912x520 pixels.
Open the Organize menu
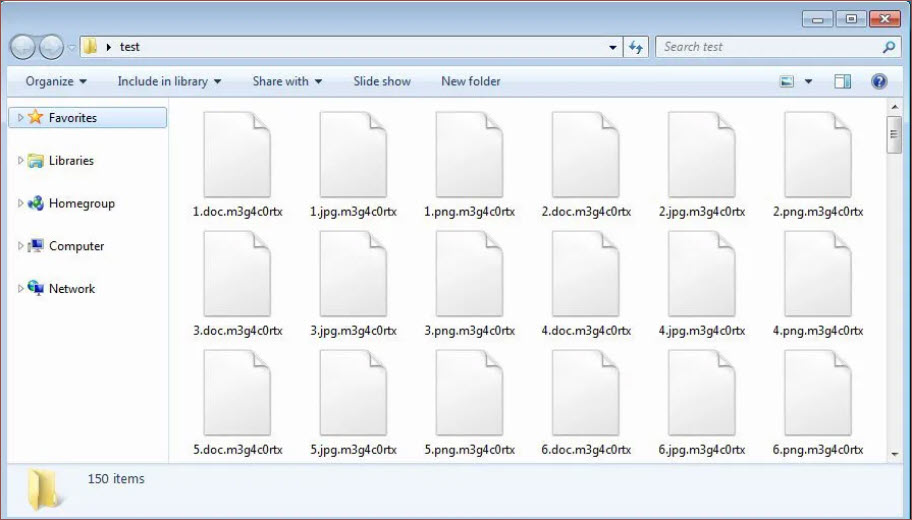(x=56, y=82)
